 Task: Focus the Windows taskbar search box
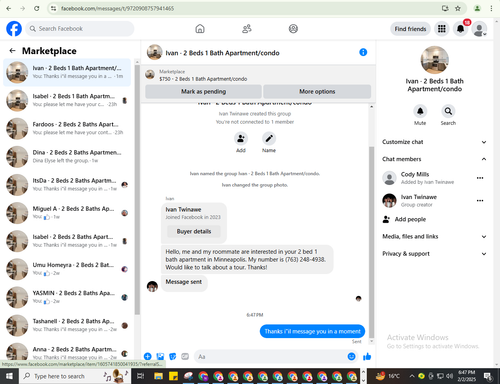click(x=75, y=376)
